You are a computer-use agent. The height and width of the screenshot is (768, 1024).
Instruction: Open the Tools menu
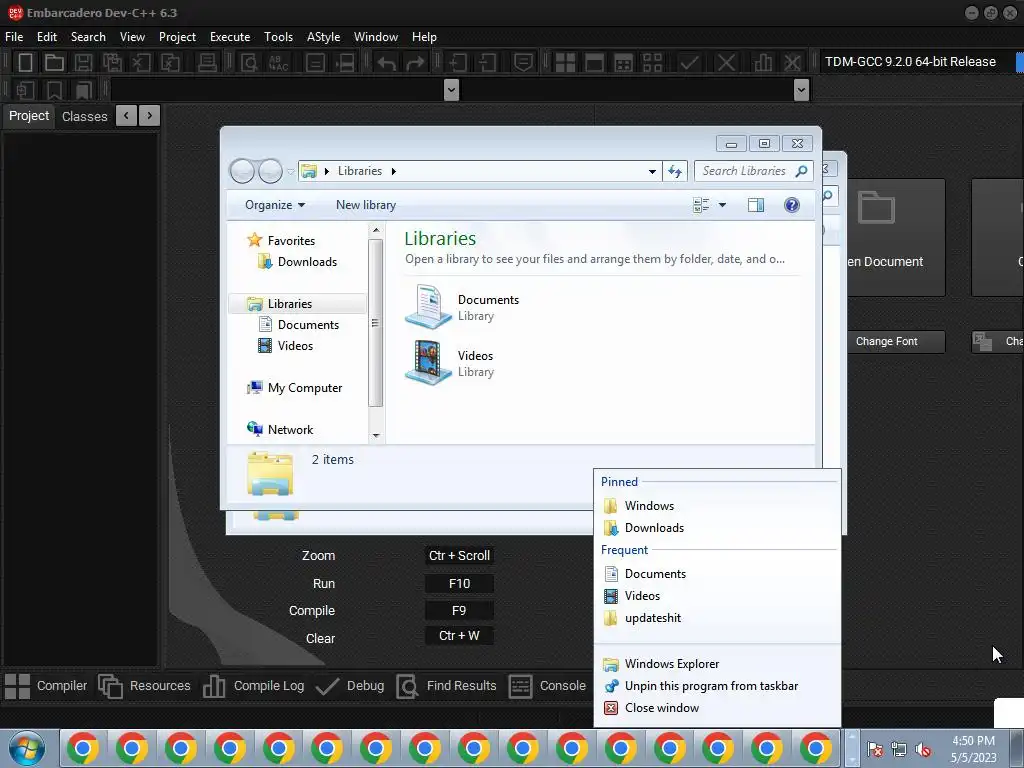tap(278, 37)
